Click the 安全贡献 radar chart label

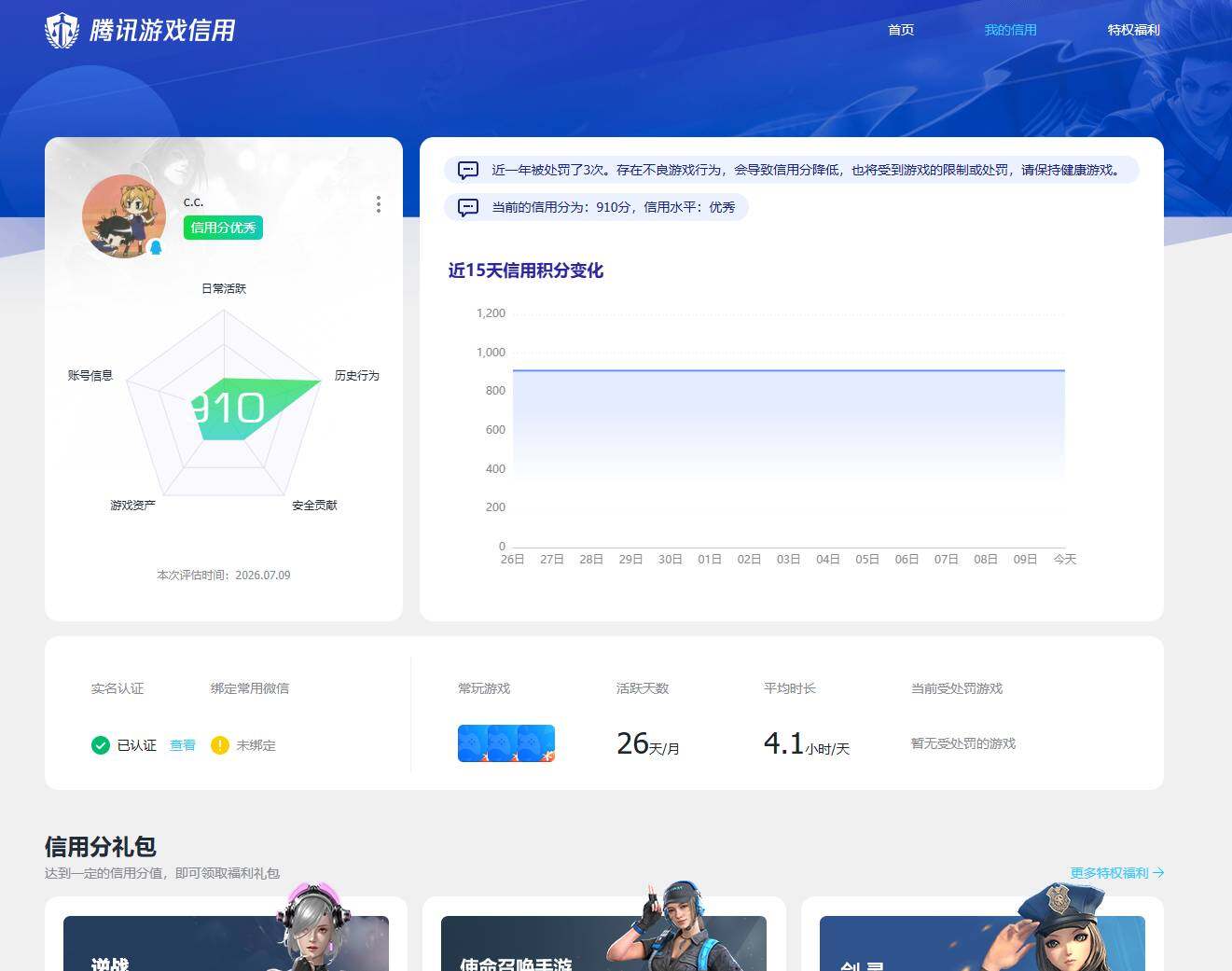[x=314, y=505]
